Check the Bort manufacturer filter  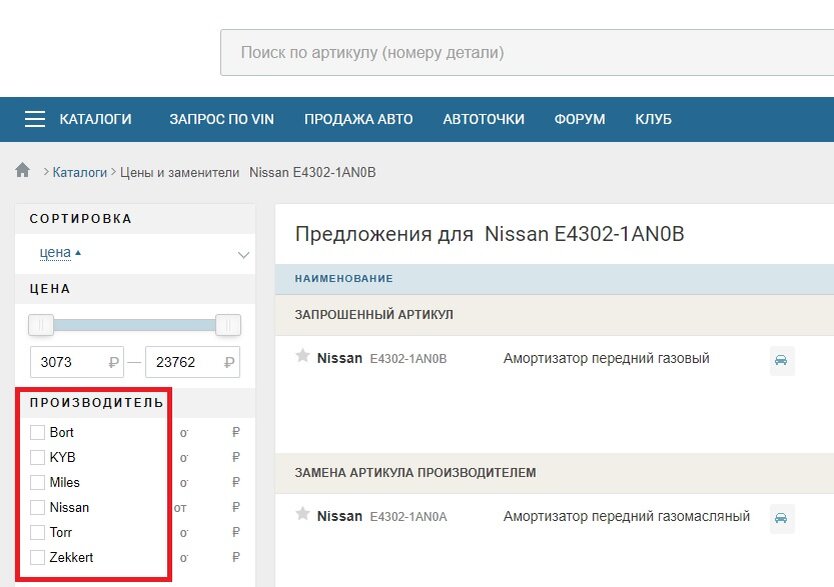(37, 432)
